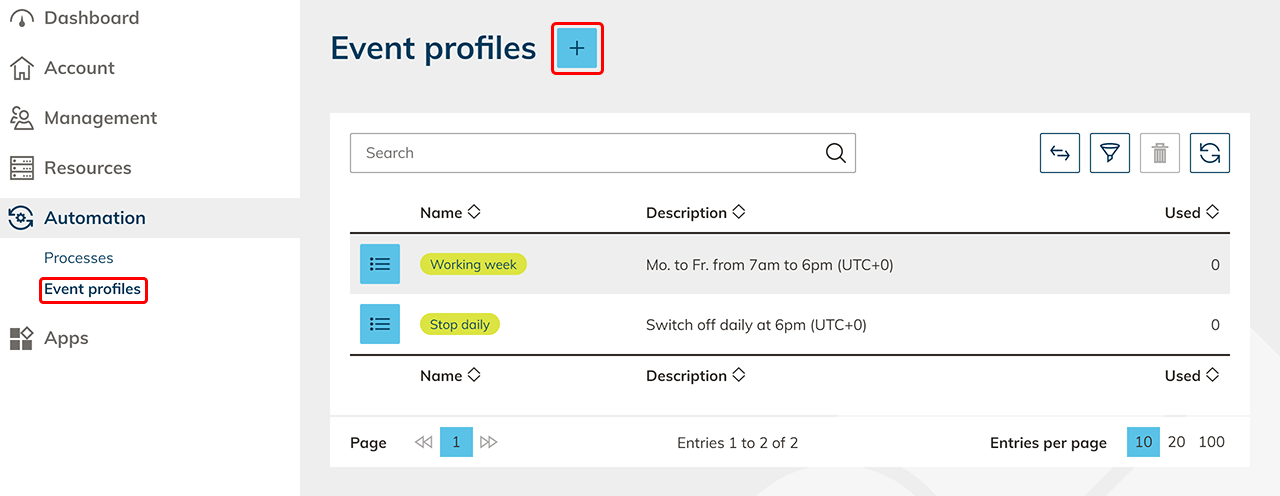Open the Processes link under Automation
Image resolution: width=1280 pixels, height=496 pixels.
[79, 258]
